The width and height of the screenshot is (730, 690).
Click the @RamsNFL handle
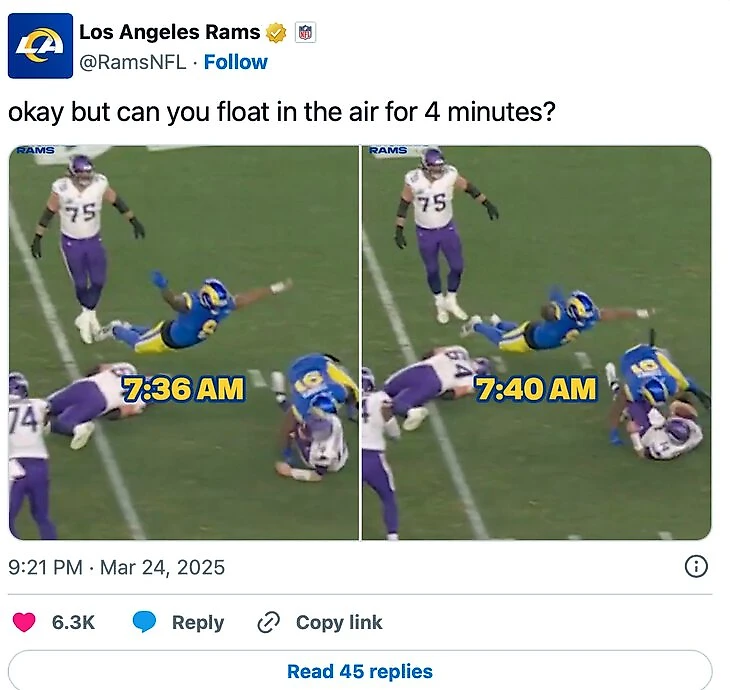pyautogui.click(x=132, y=62)
